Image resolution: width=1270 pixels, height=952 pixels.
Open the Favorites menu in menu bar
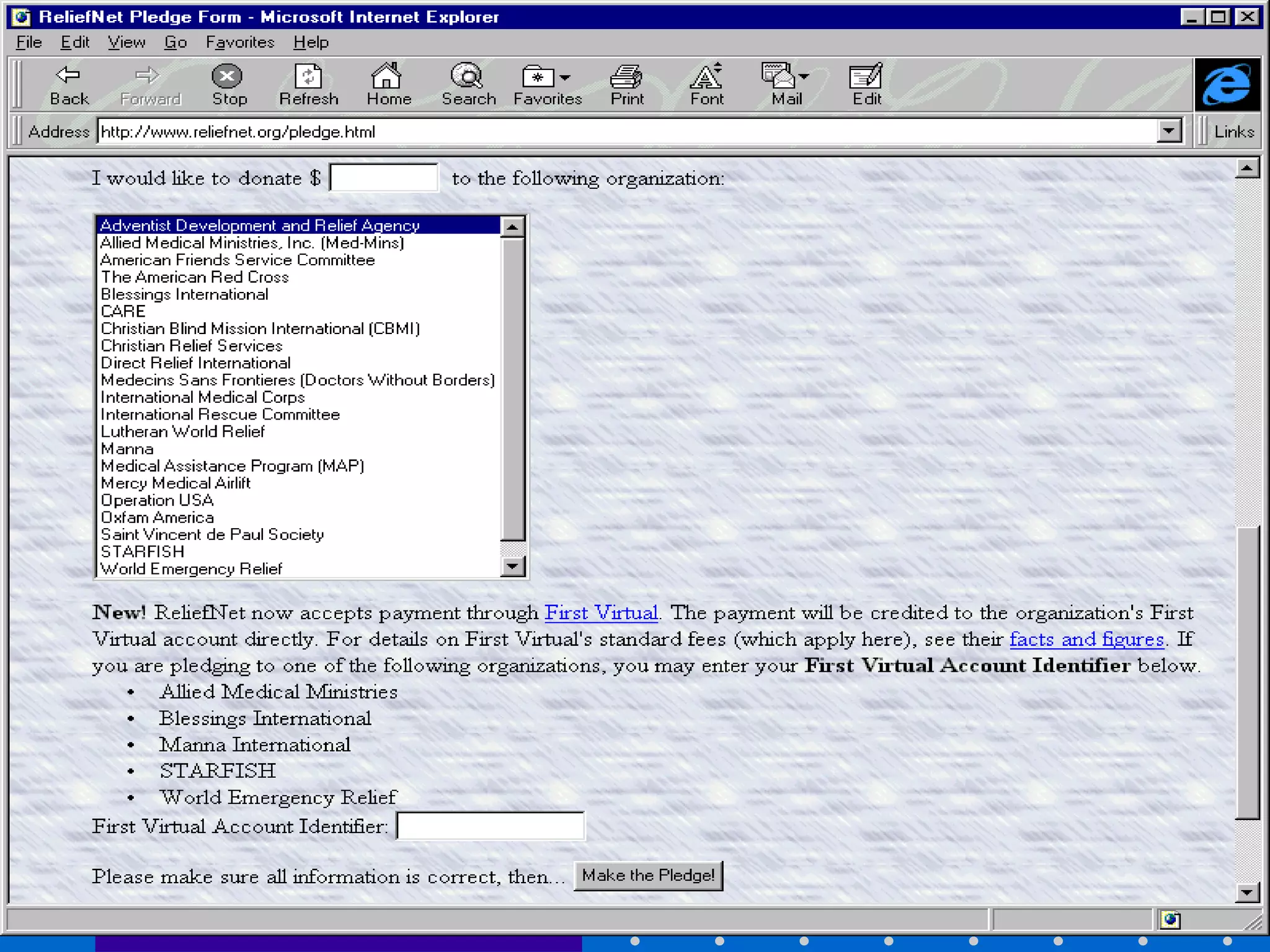tap(240, 42)
